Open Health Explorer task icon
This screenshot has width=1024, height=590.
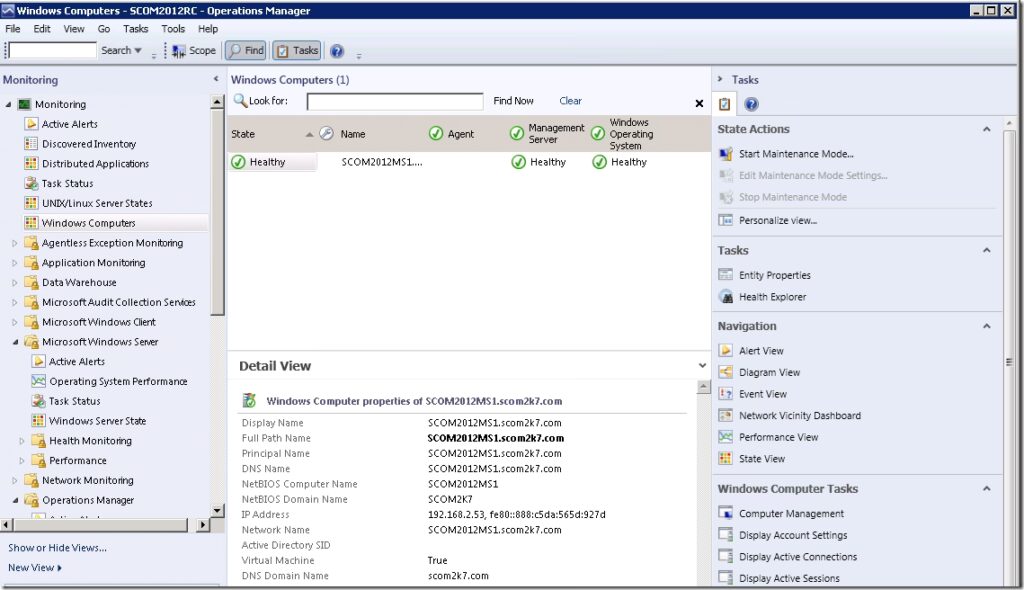(x=726, y=297)
